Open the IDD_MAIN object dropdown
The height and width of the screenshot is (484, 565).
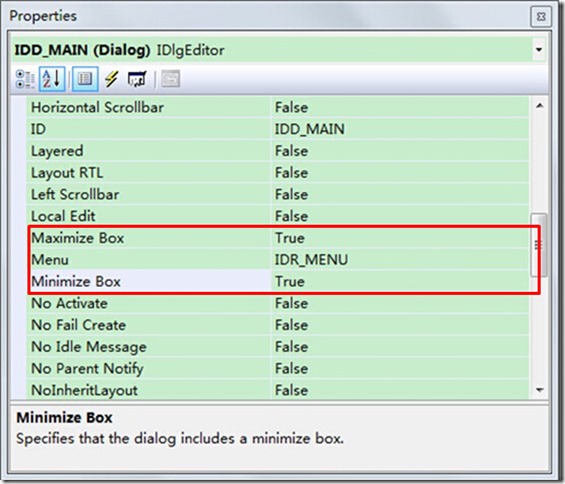pos(539,50)
